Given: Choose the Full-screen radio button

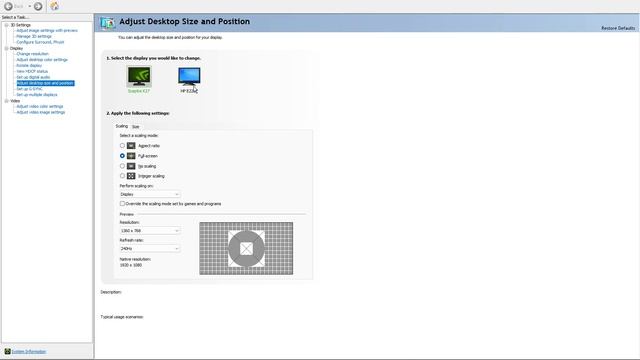Looking at the screenshot, I should 122,156.
